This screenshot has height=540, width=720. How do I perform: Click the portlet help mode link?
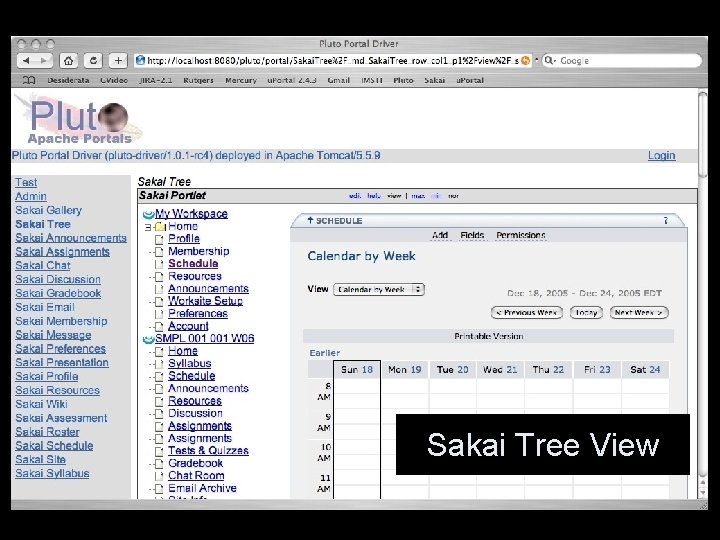tap(374, 196)
